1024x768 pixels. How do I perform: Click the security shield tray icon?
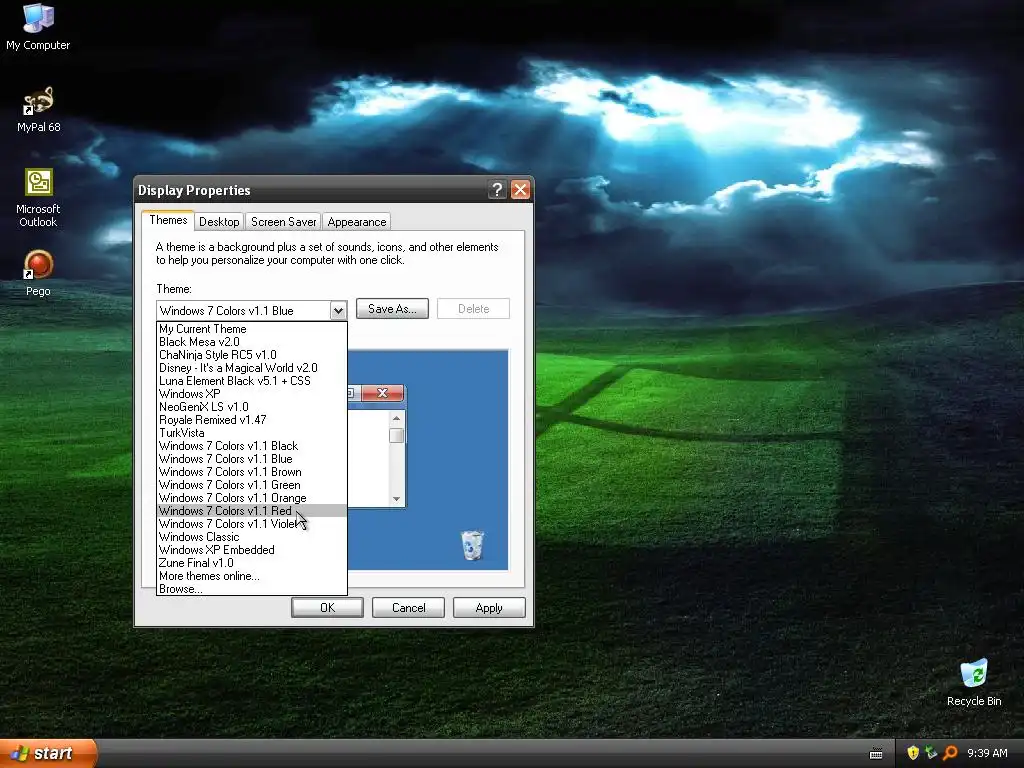click(x=913, y=753)
